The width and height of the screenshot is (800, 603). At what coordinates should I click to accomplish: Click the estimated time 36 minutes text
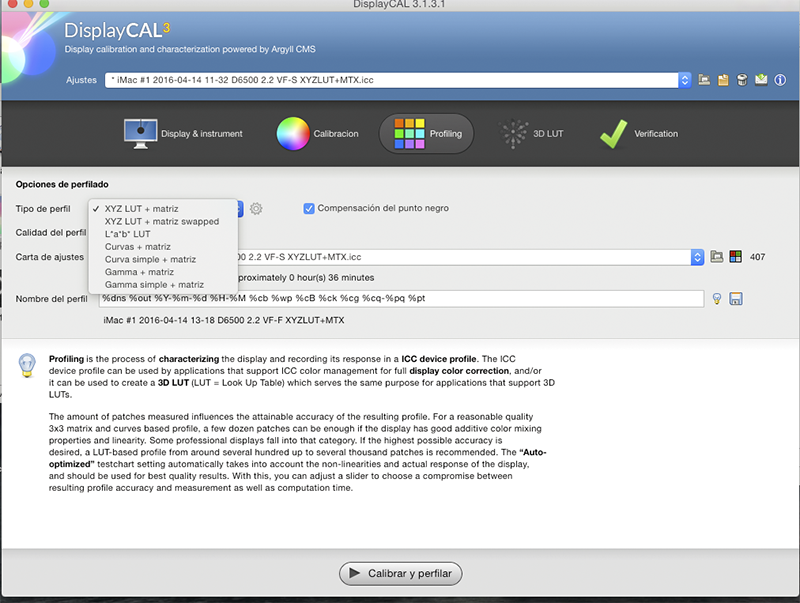(x=306, y=278)
